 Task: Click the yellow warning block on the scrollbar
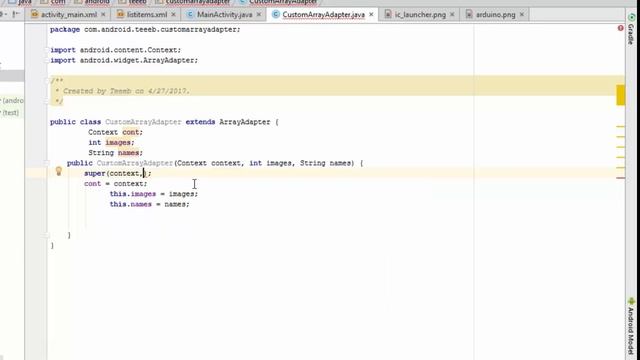point(620,95)
